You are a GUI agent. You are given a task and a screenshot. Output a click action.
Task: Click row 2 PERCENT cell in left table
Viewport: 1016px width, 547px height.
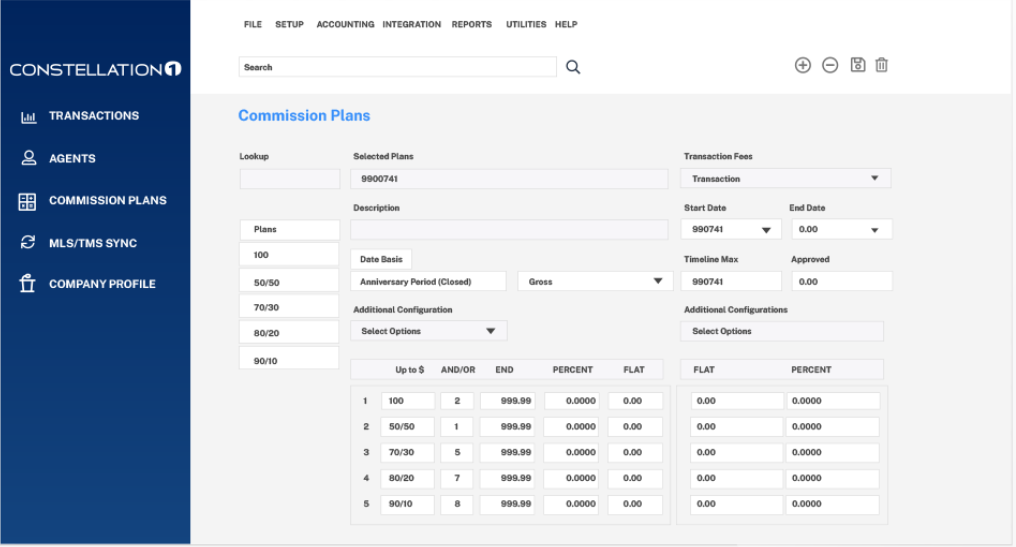click(572, 426)
